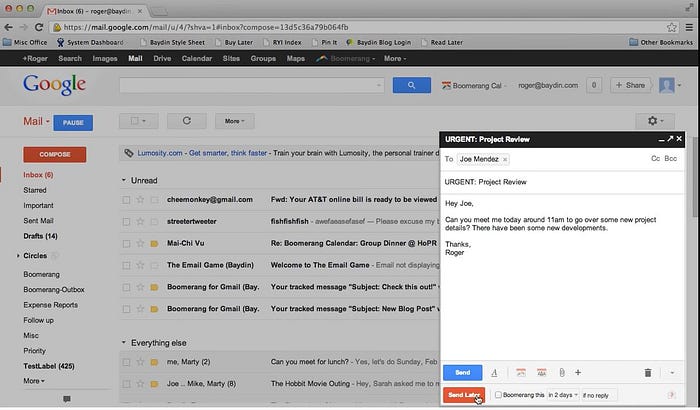
Task: Click the Lumosity ad tag icon
Action: (x=129, y=153)
